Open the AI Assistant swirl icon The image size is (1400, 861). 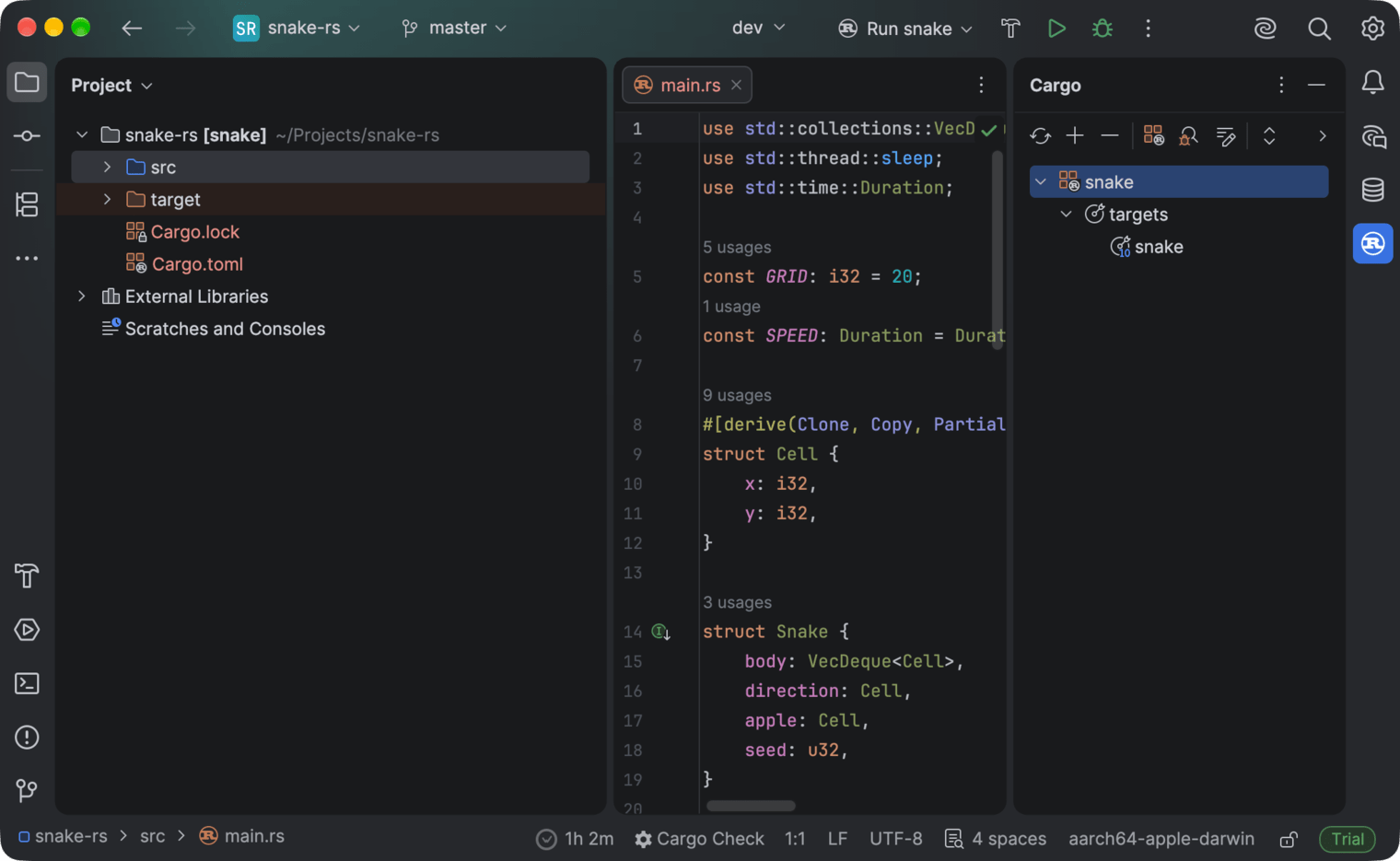pyautogui.click(x=1266, y=29)
